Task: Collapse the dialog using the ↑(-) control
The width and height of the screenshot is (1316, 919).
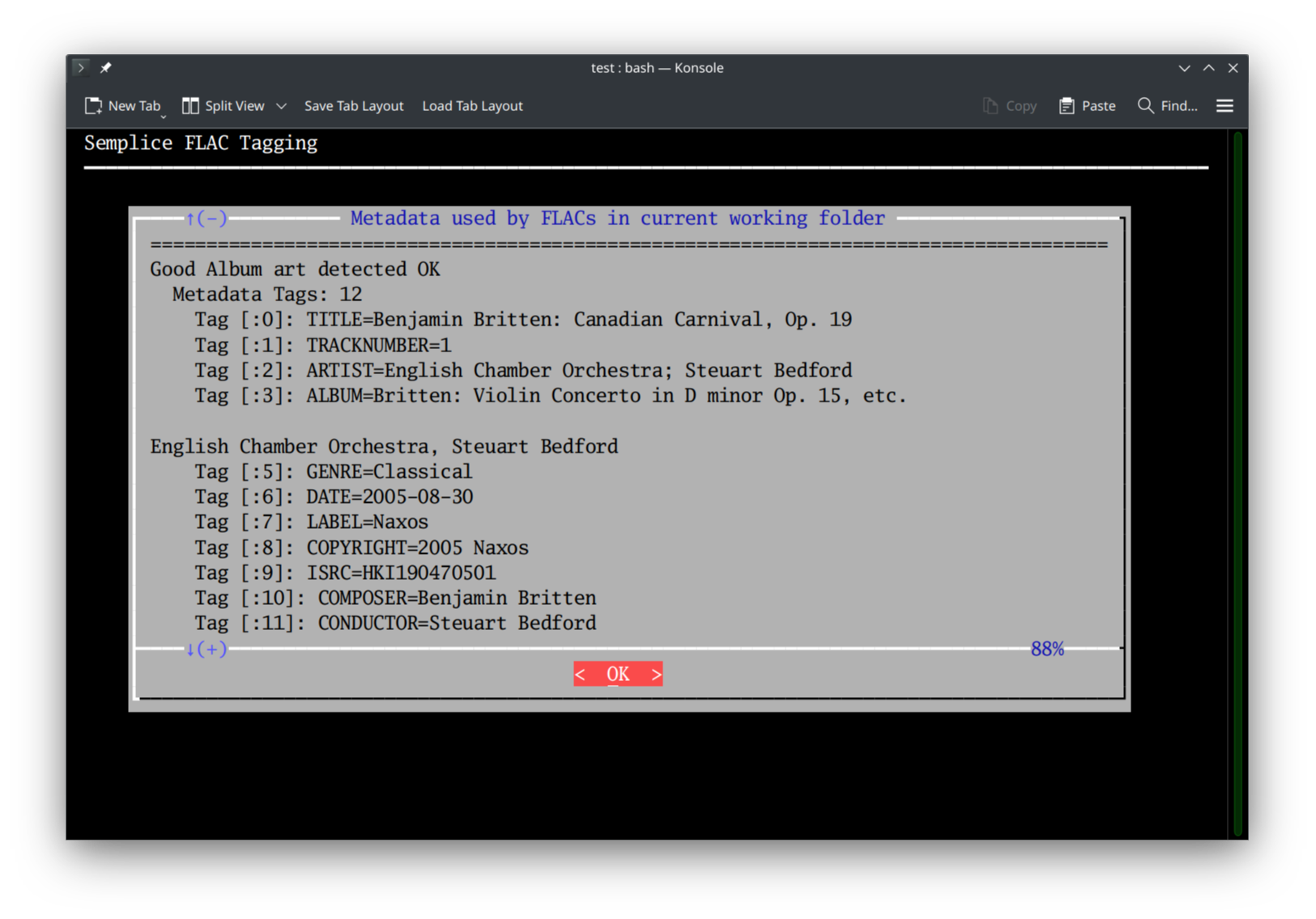Action: pos(205,218)
